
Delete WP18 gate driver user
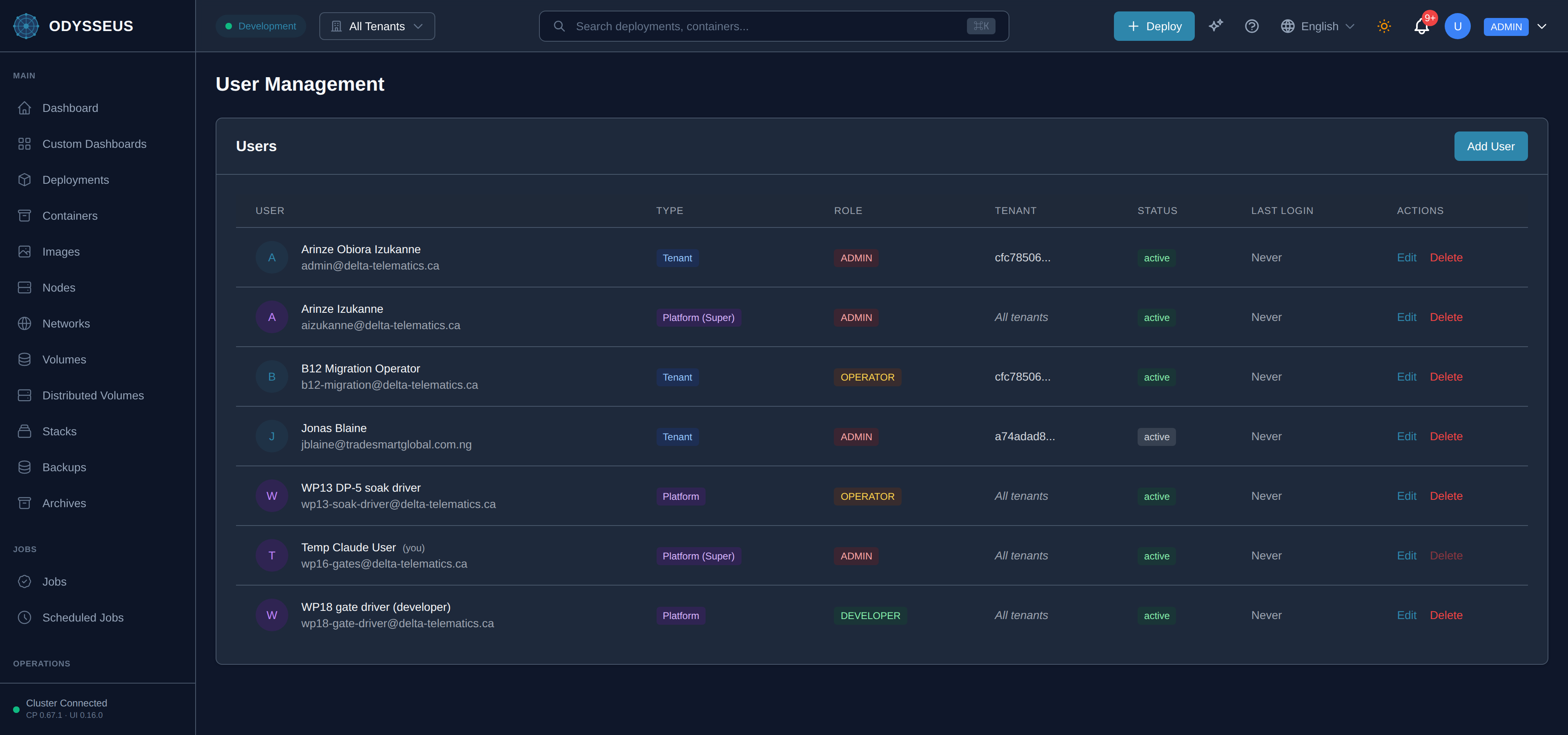tap(1445, 615)
